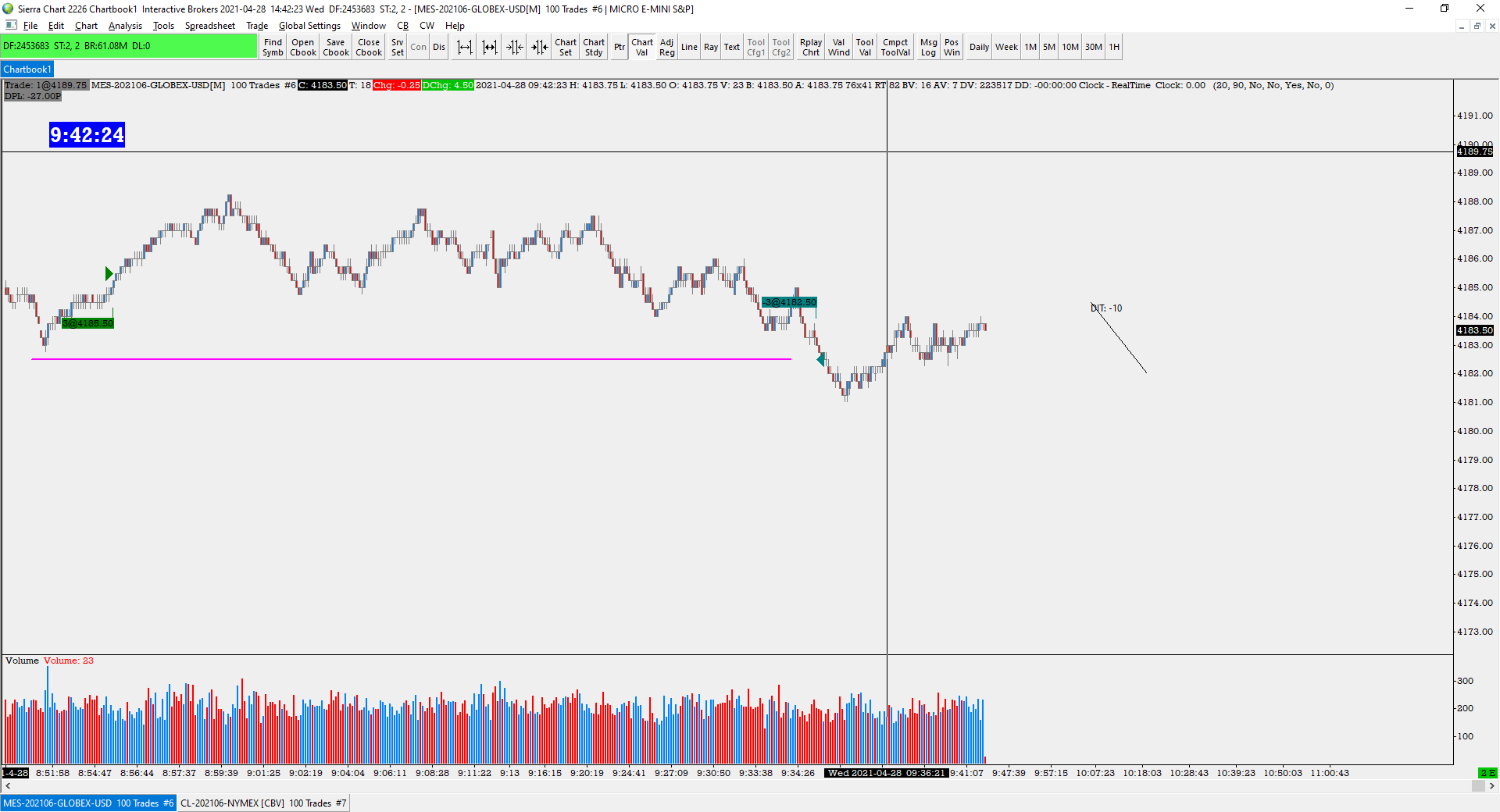Toggle Cmpct ToolVal window

click(895, 47)
